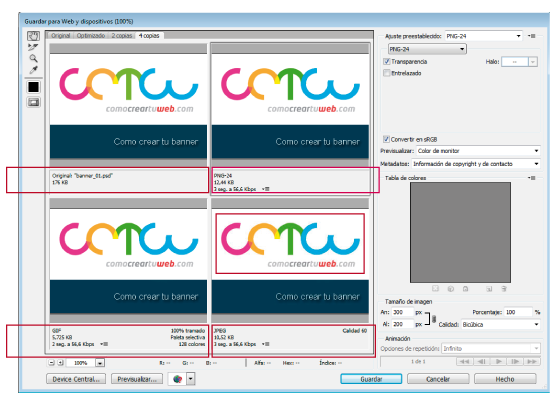Image resolution: width=555 pixels, height=403 pixels.
Task: Select the Hand tool
Action: pyautogui.click(x=33, y=36)
